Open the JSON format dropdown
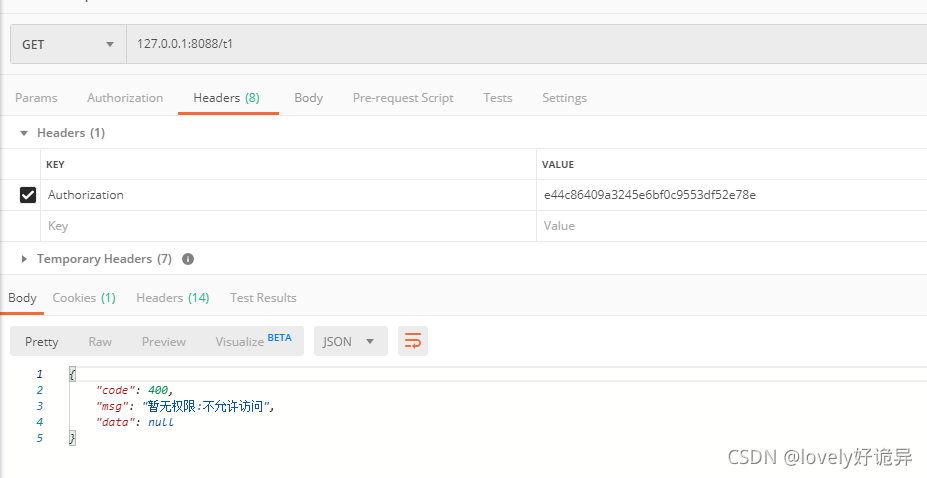Screen dimensions: 927x478 [x=351, y=341]
